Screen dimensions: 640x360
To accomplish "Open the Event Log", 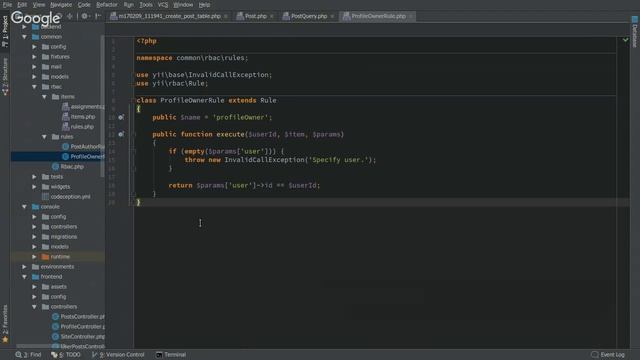I will coord(608,355).
